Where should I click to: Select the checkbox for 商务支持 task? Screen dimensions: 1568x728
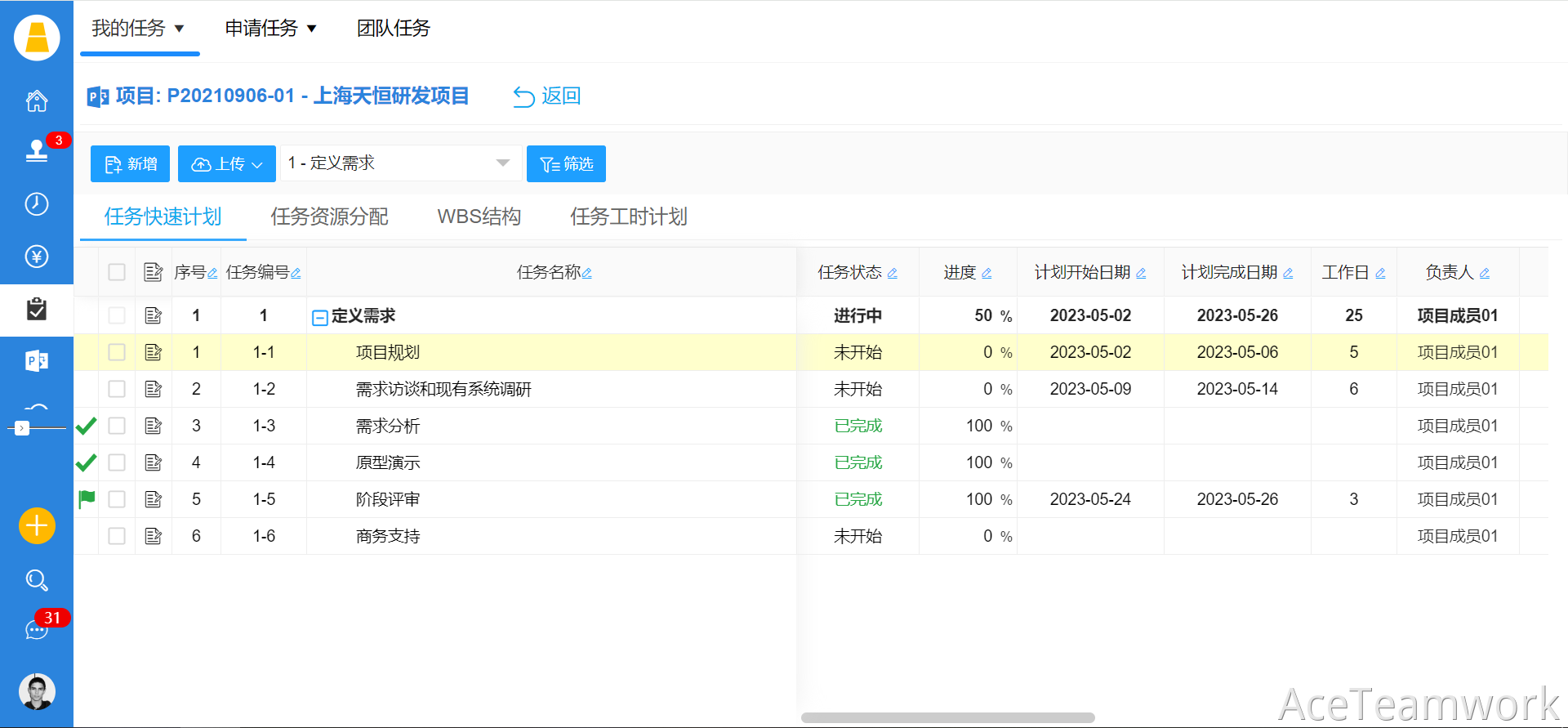pos(117,536)
